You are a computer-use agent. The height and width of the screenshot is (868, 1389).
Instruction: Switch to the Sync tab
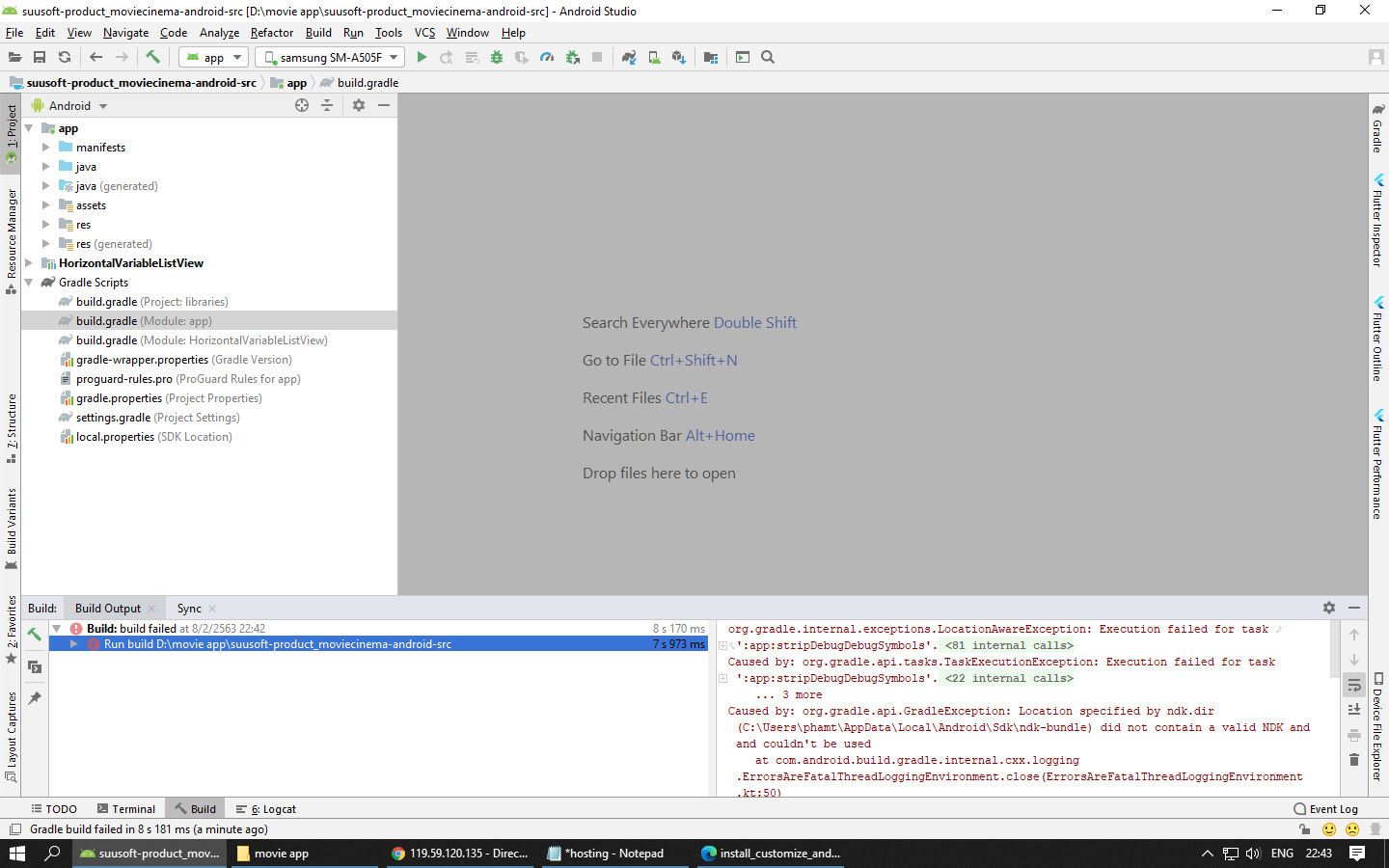pyautogui.click(x=189, y=609)
